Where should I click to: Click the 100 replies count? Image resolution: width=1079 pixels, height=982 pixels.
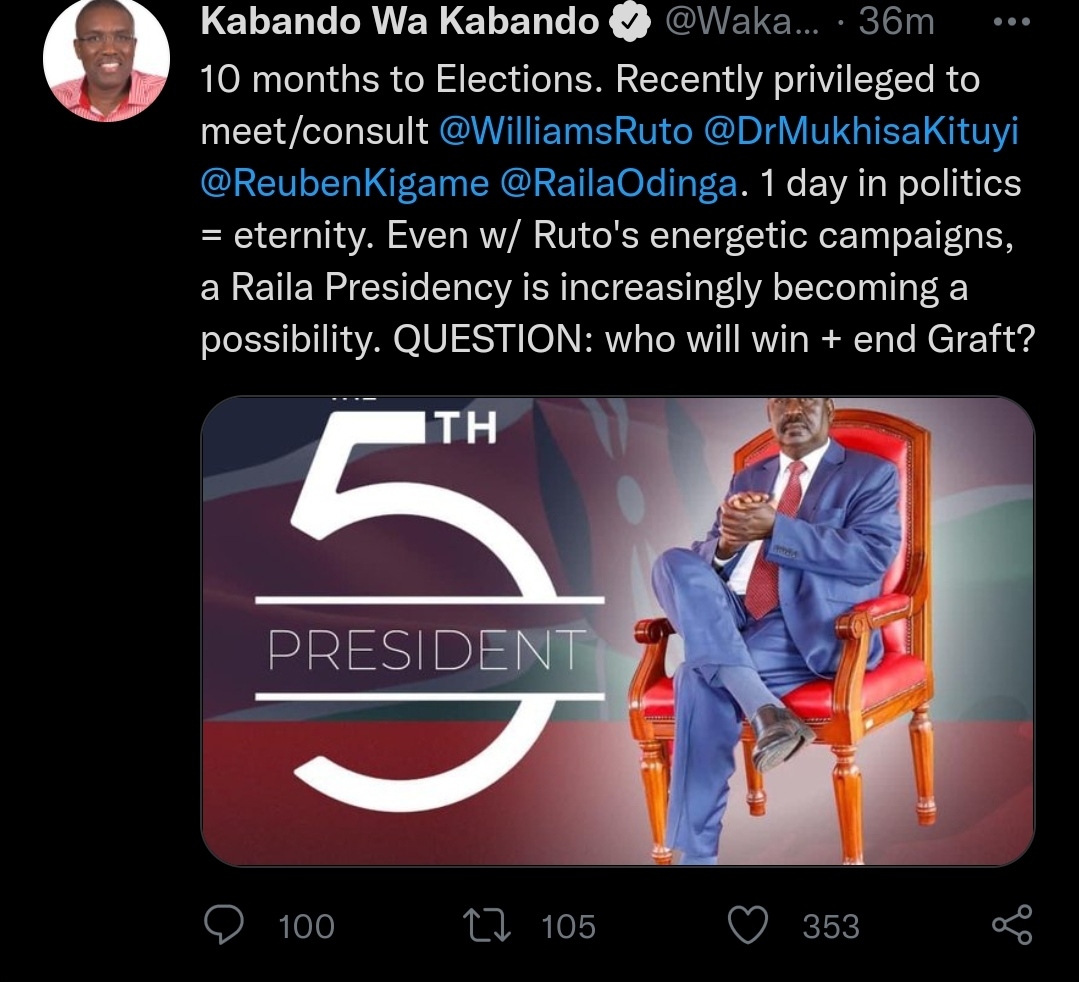coord(306,926)
